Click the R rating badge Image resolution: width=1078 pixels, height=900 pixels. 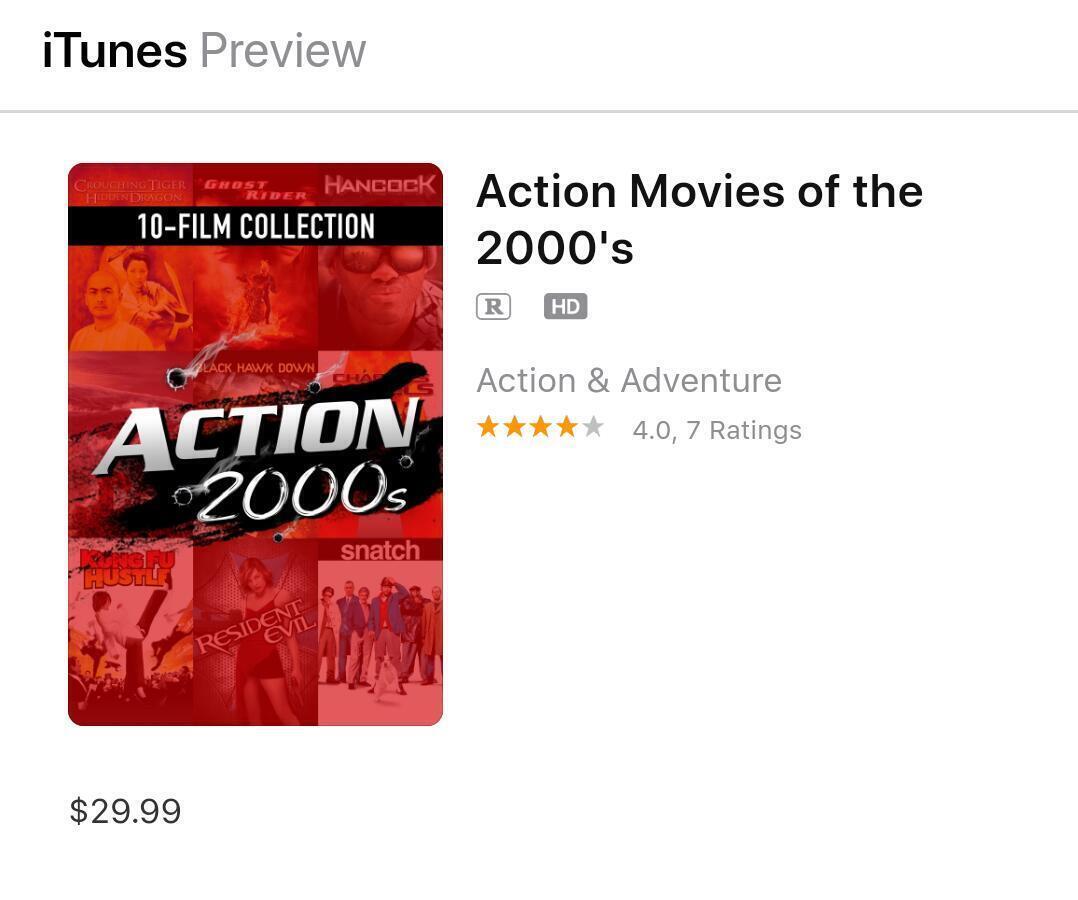click(x=493, y=307)
